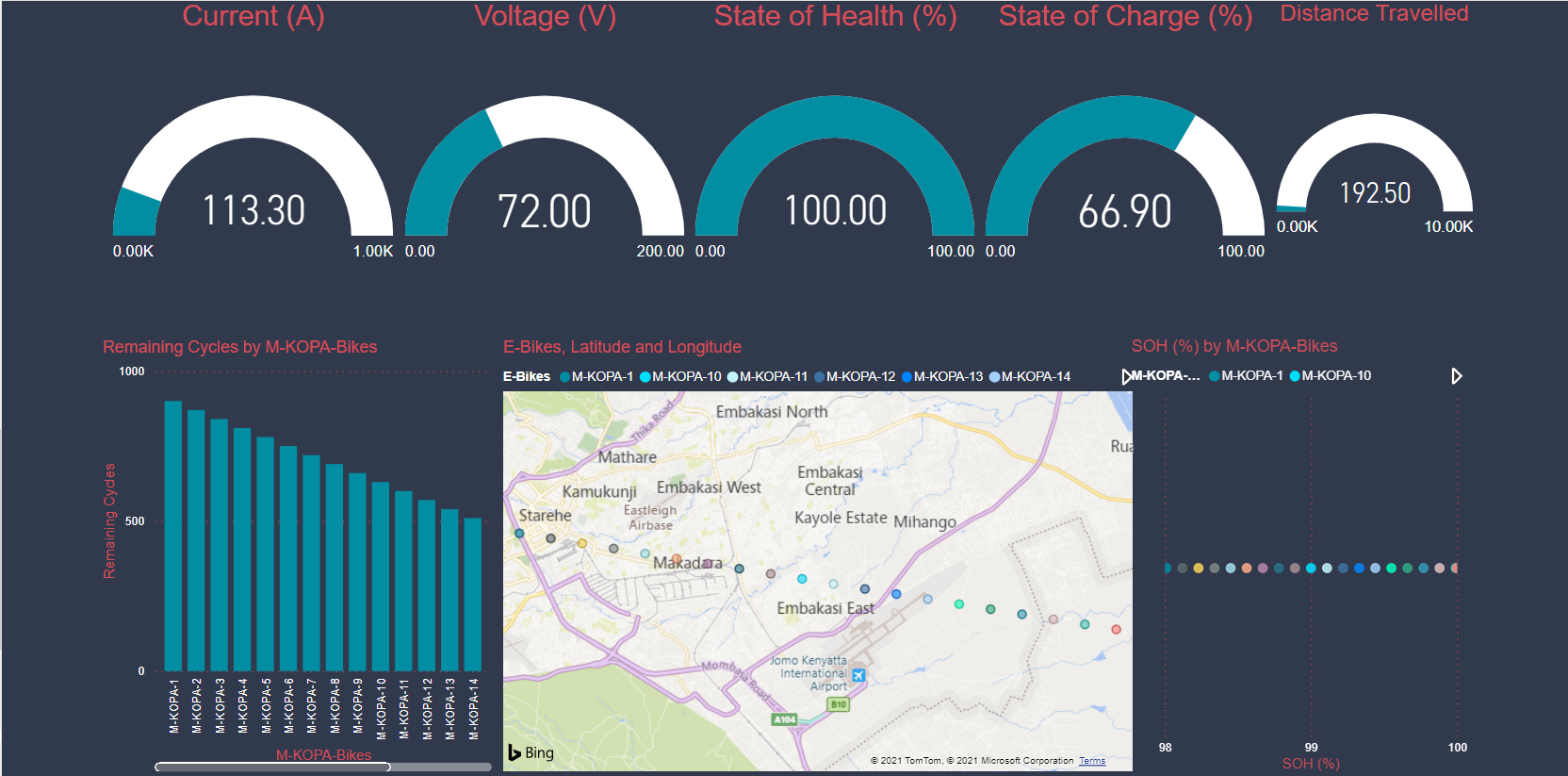Open the Terms link on the map
Viewport: 1568px width, 776px height.
click(1092, 761)
